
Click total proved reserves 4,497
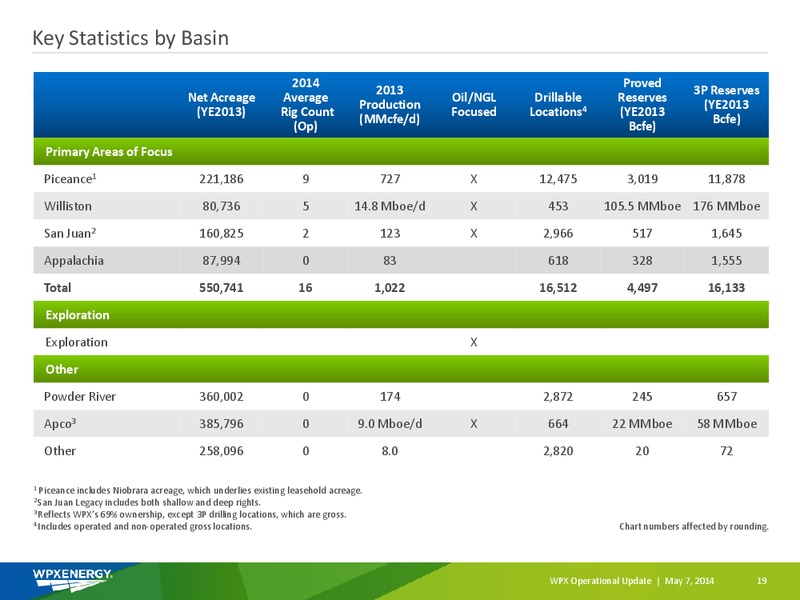click(642, 288)
